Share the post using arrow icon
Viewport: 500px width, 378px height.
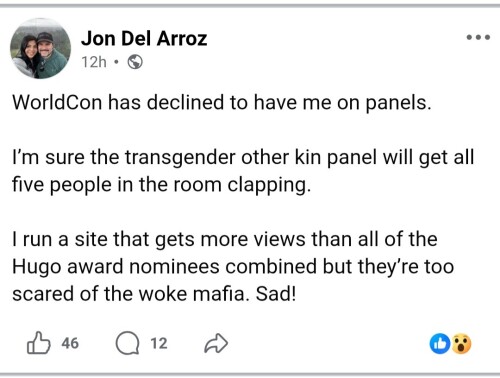216,343
